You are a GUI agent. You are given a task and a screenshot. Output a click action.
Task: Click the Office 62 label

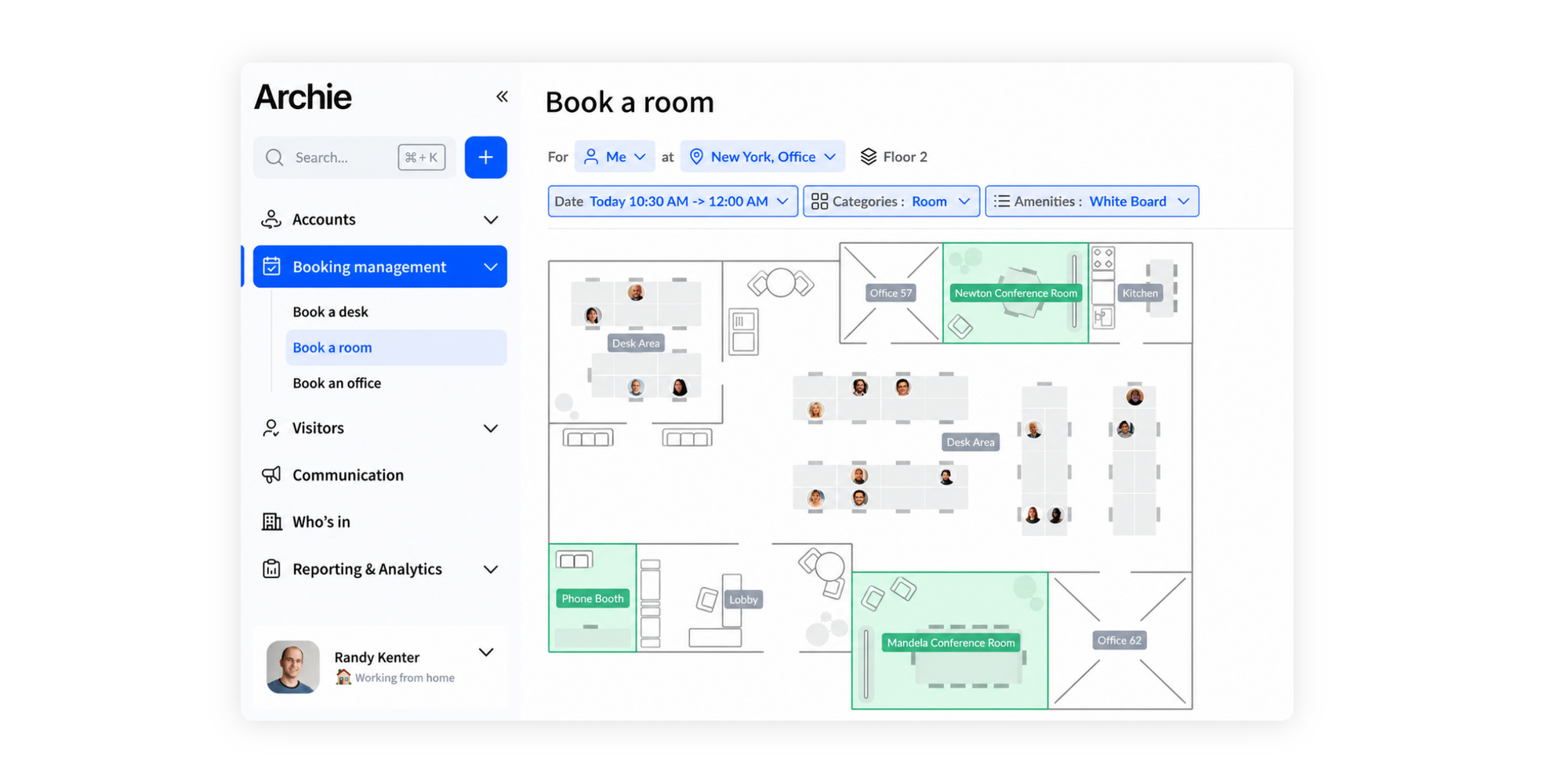[x=1119, y=641]
